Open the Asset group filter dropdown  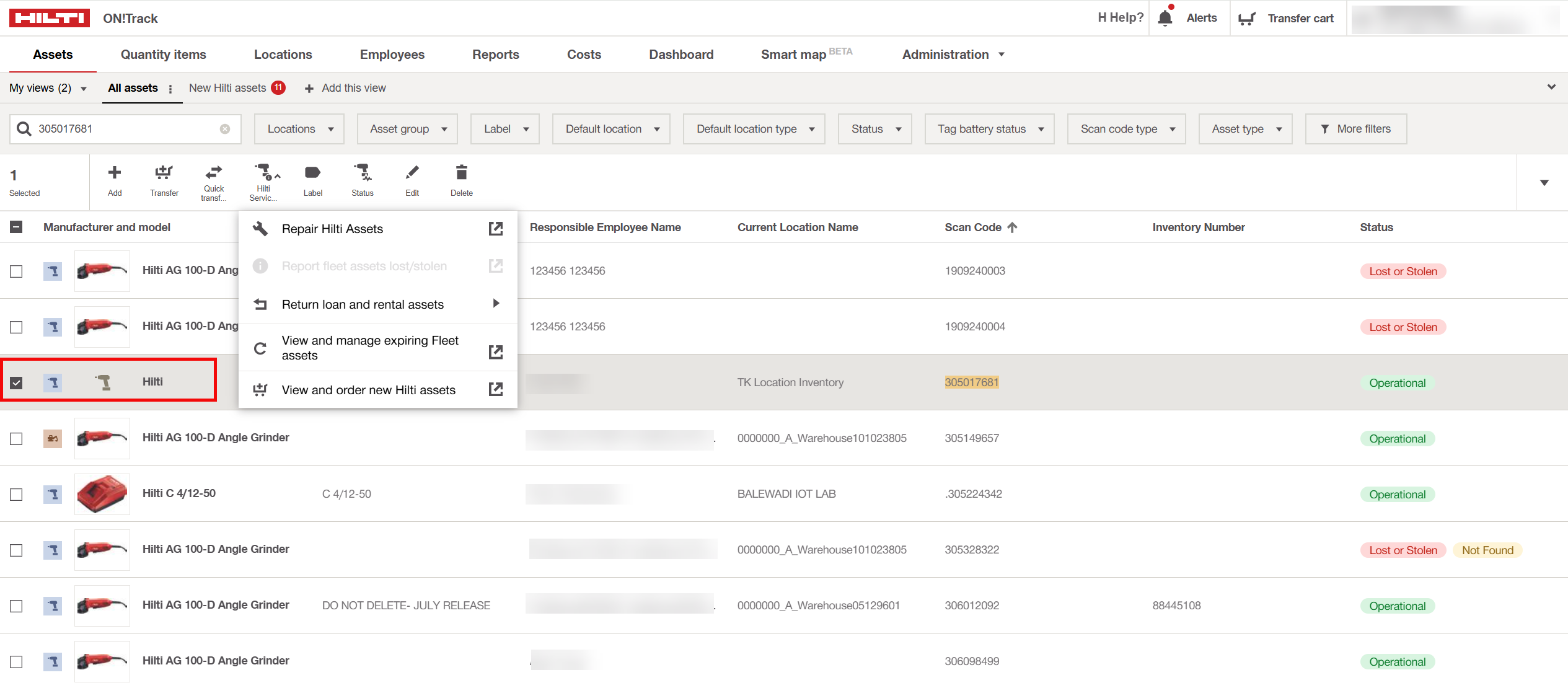[x=407, y=129]
